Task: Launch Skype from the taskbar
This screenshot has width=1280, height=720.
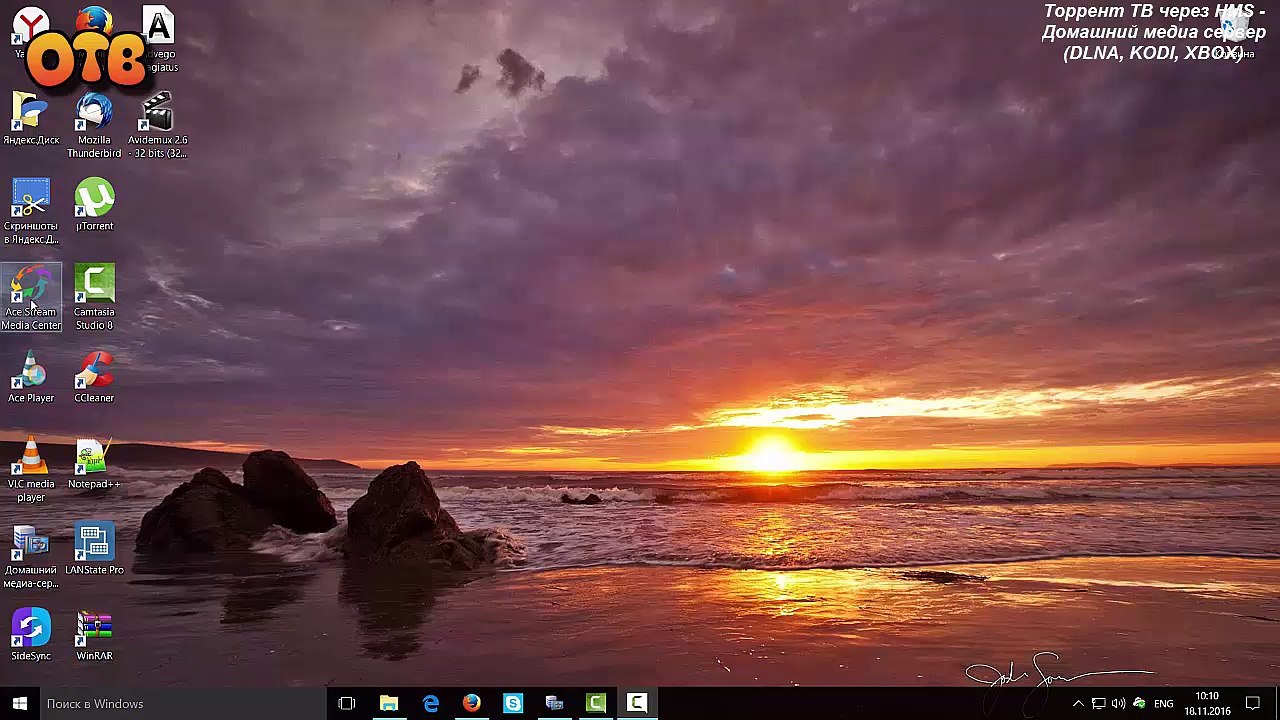Action: click(x=513, y=704)
